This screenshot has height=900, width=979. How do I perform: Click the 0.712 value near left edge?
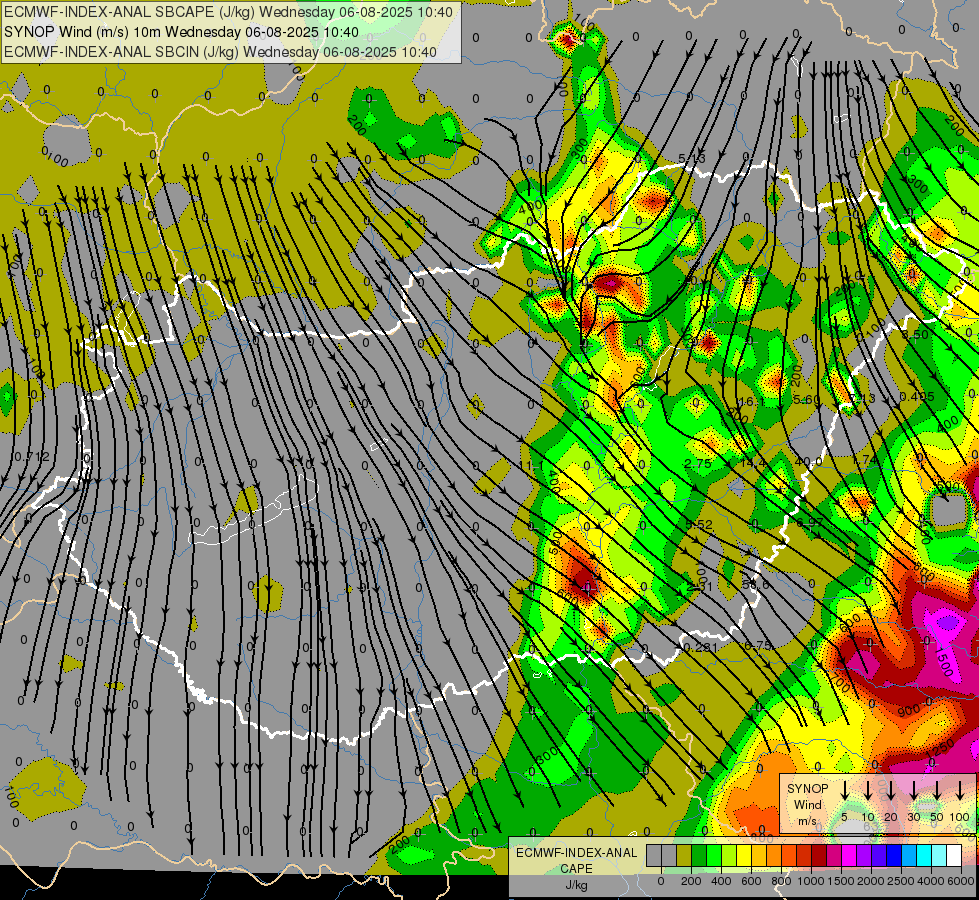pos(30,457)
